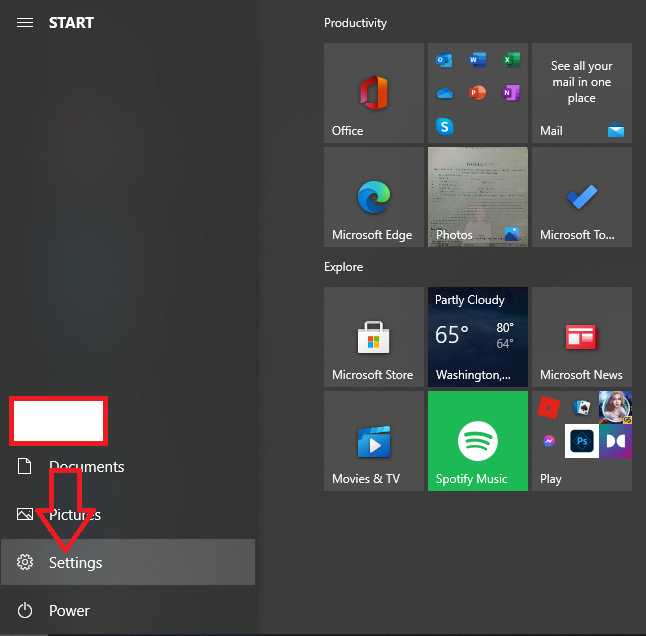
Task: Open Dolby icon in Play tile
Action: (x=615, y=441)
